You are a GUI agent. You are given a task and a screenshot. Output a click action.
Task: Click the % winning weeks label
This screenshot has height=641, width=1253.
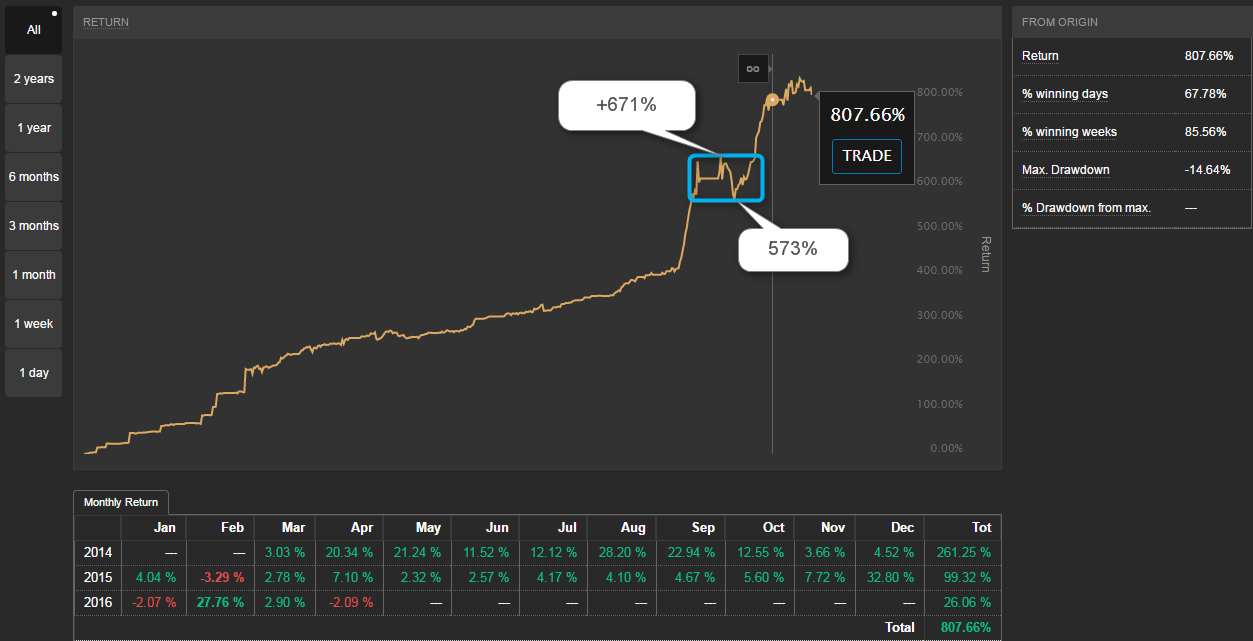tap(1069, 132)
